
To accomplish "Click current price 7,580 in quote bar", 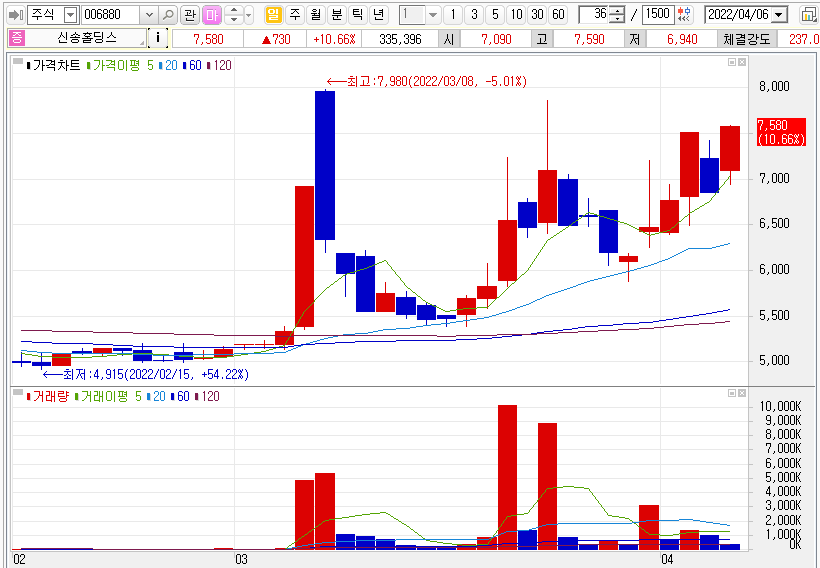I will coord(208,39).
